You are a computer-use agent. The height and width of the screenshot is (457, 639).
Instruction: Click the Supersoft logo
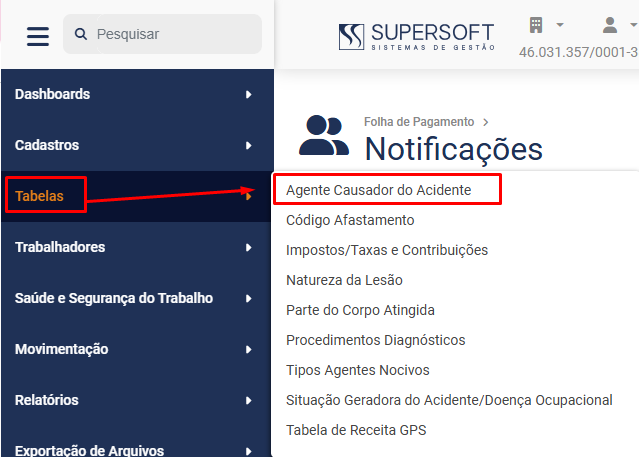pos(416,36)
